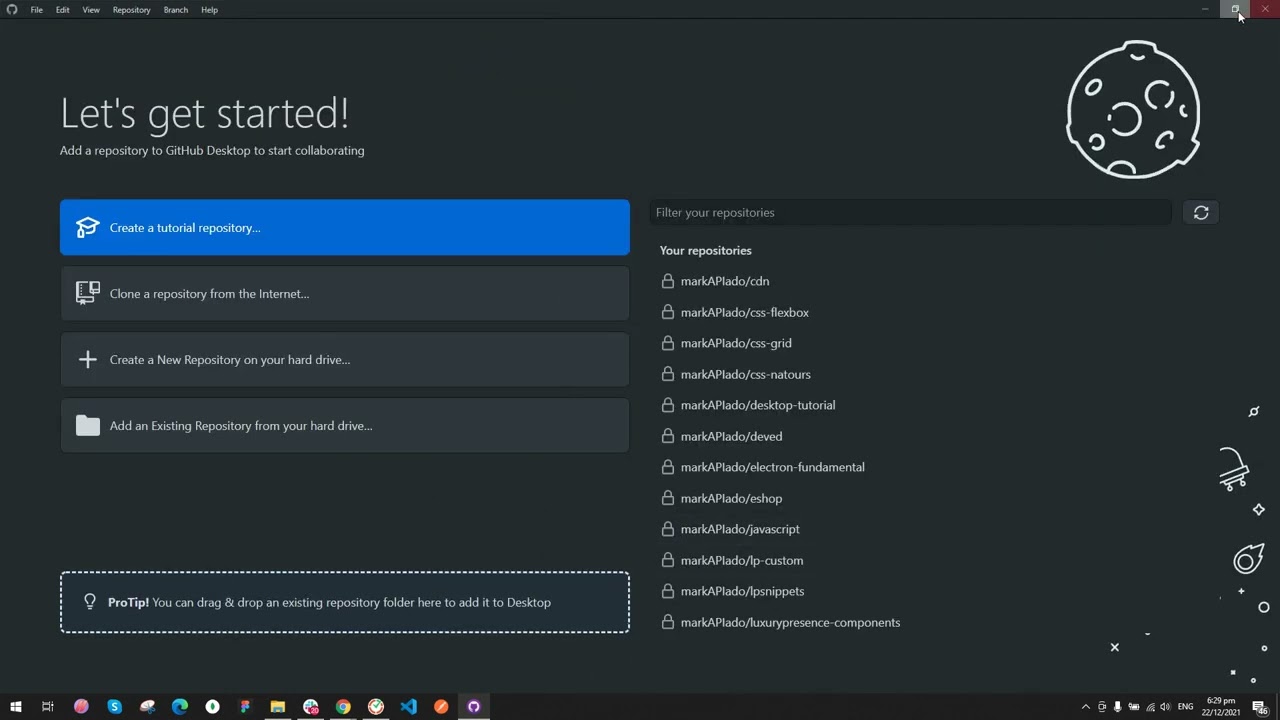Open Visual Studio Code from taskbar

coord(408,707)
